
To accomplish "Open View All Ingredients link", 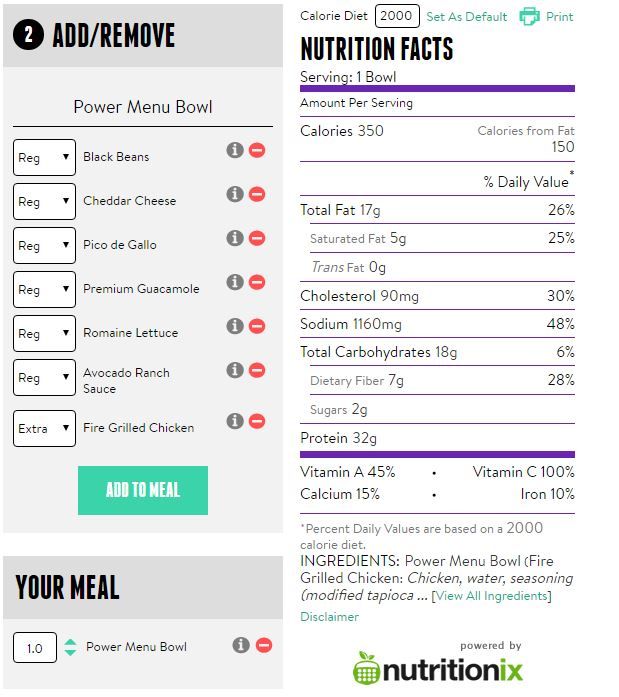I will [491, 596].
